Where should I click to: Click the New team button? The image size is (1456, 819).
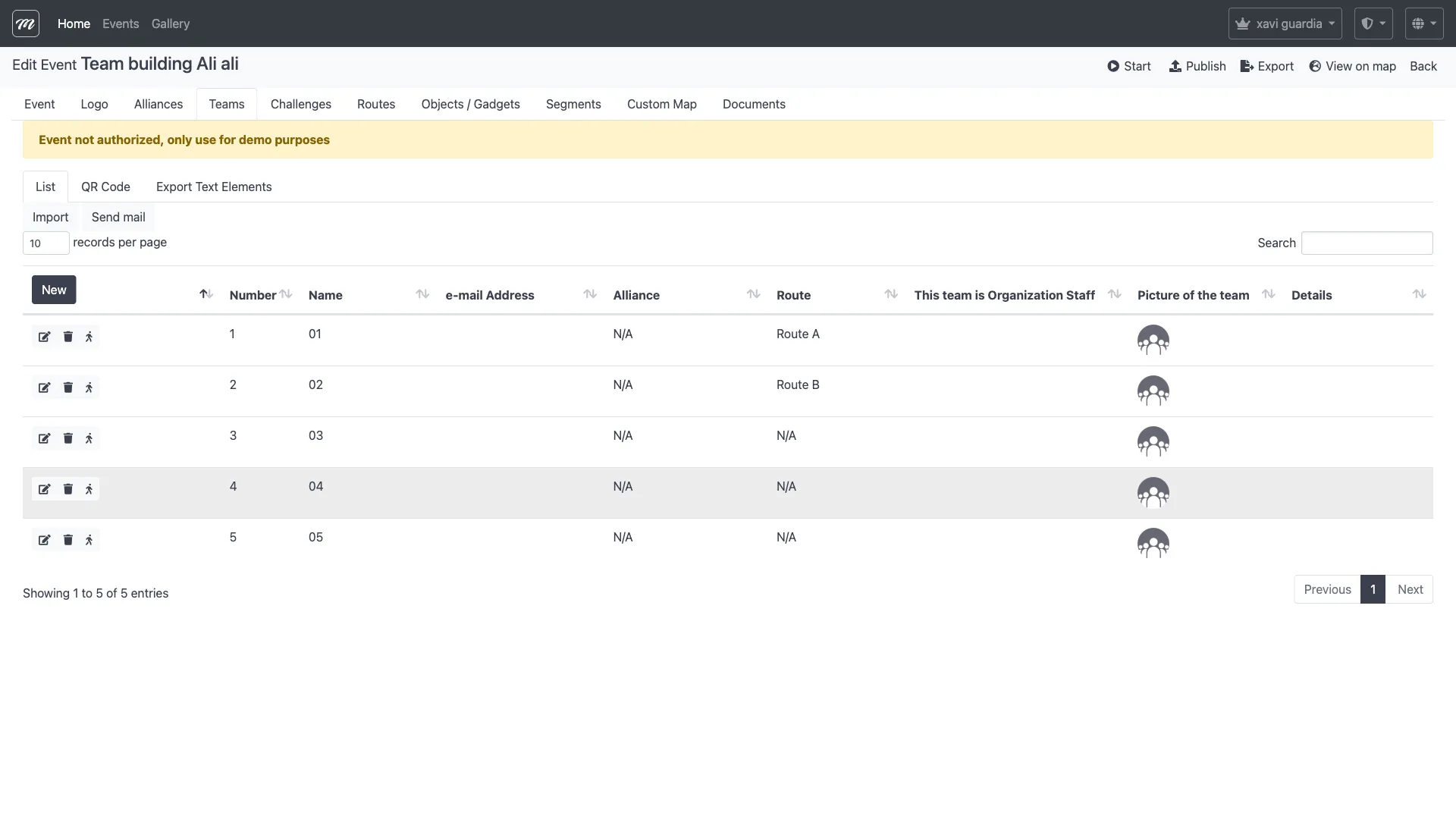[54, 290]
